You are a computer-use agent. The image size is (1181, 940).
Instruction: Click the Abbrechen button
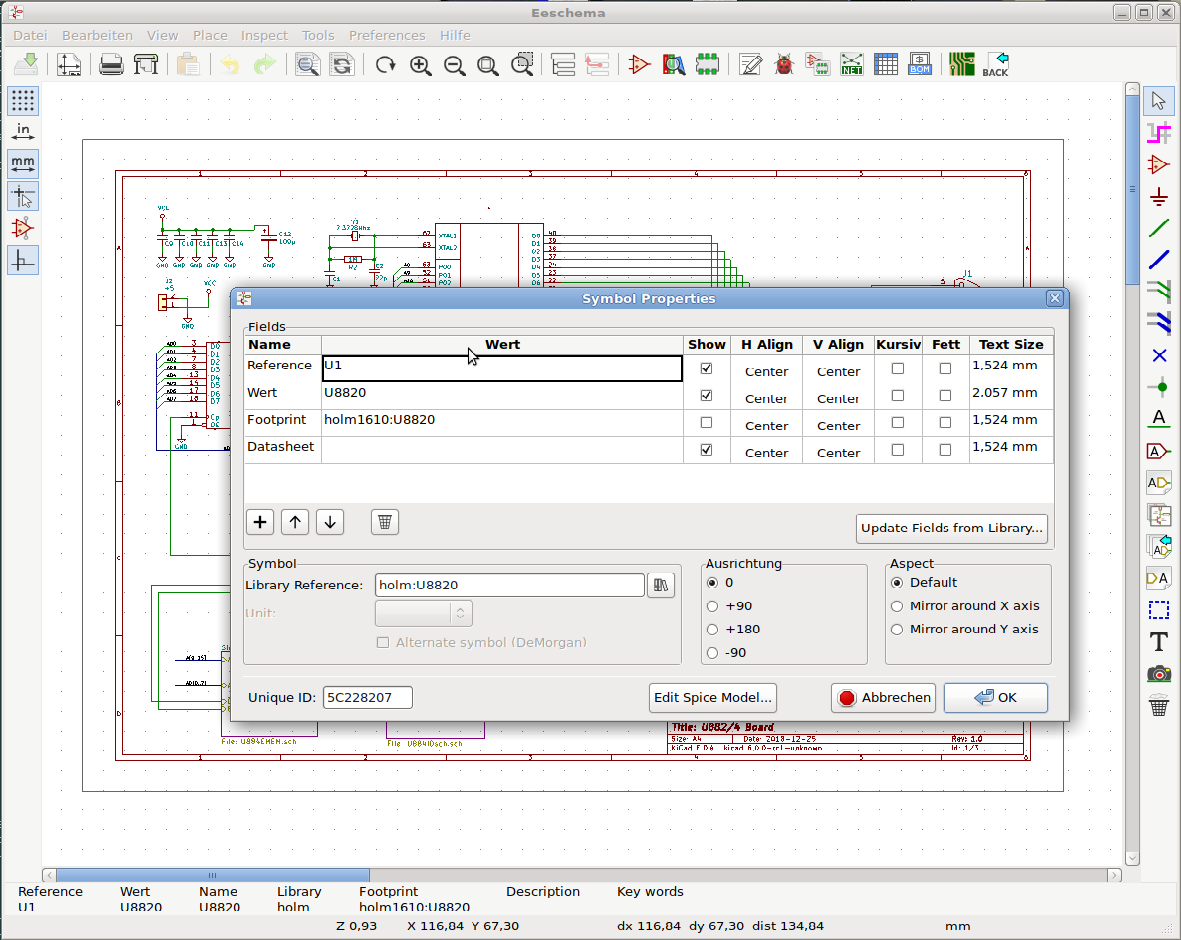[x=883, y=697]
